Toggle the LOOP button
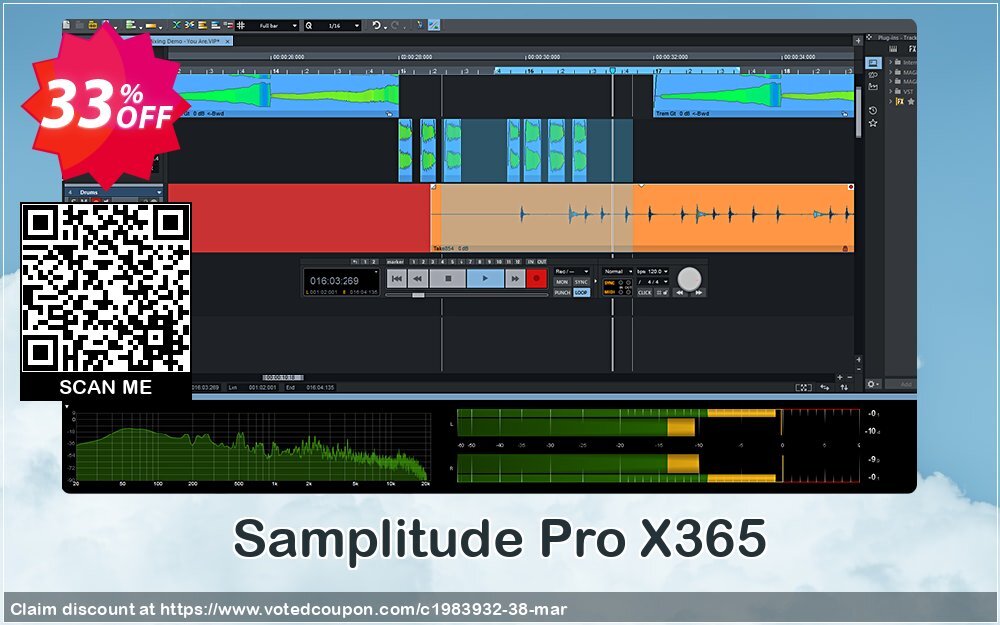 point(582,293)
